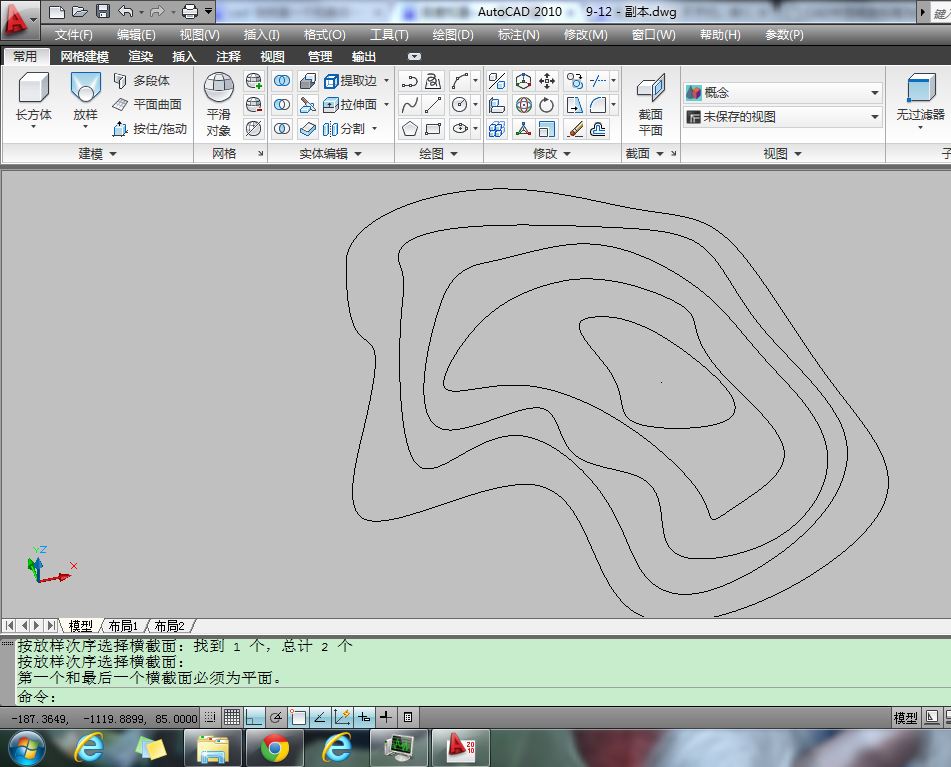Click the coordinates readout in status bar
Image resolution: width=951 pixels, height=767 pixels.
(x=104, y=718)
